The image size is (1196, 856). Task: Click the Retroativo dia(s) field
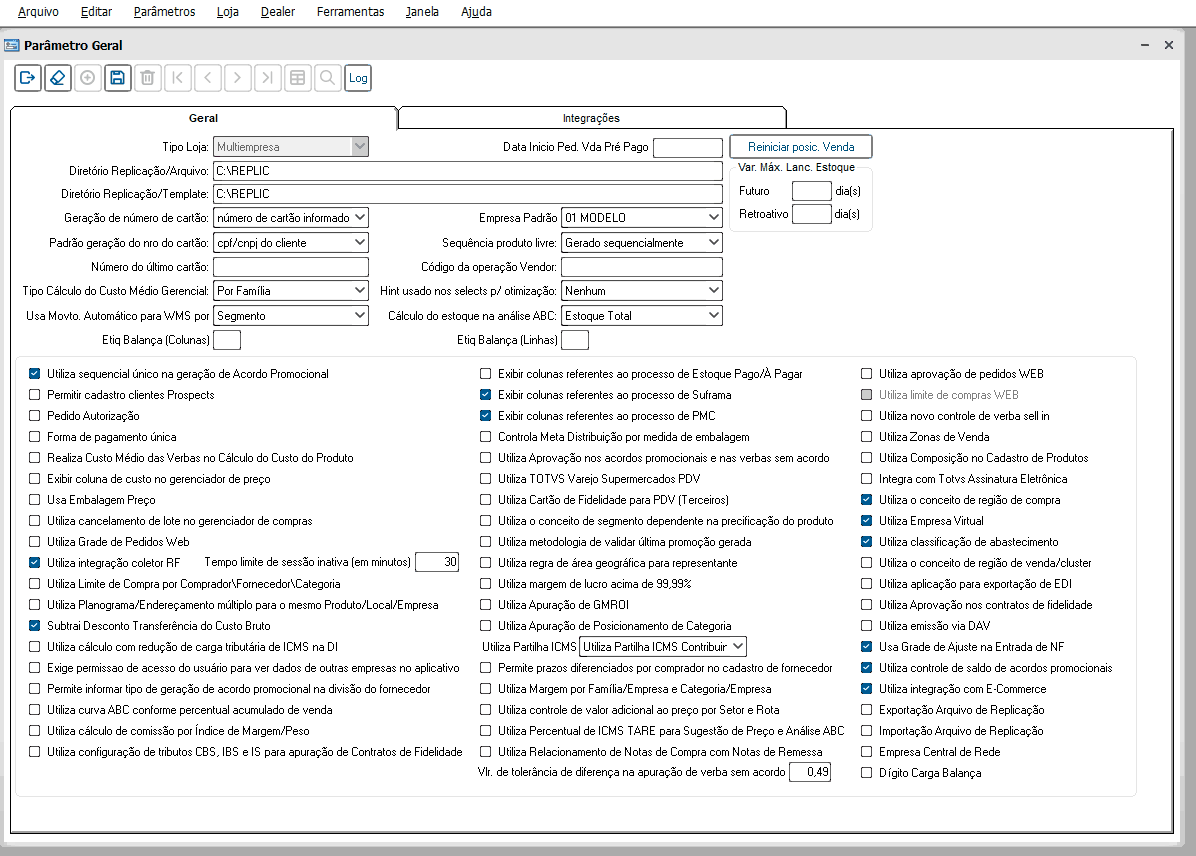point(812,214)
